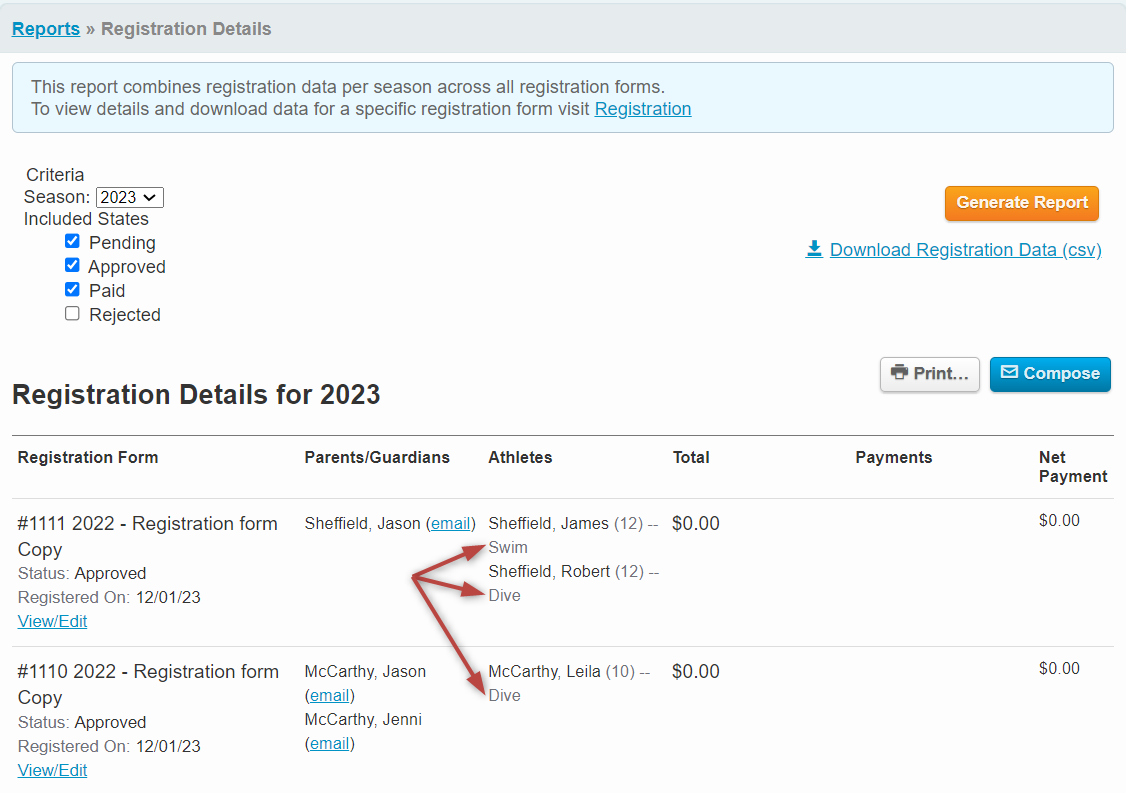Open View/Edit for registration #1110
The height and width of the screenshot is (793, 1126).
(52, 770)
